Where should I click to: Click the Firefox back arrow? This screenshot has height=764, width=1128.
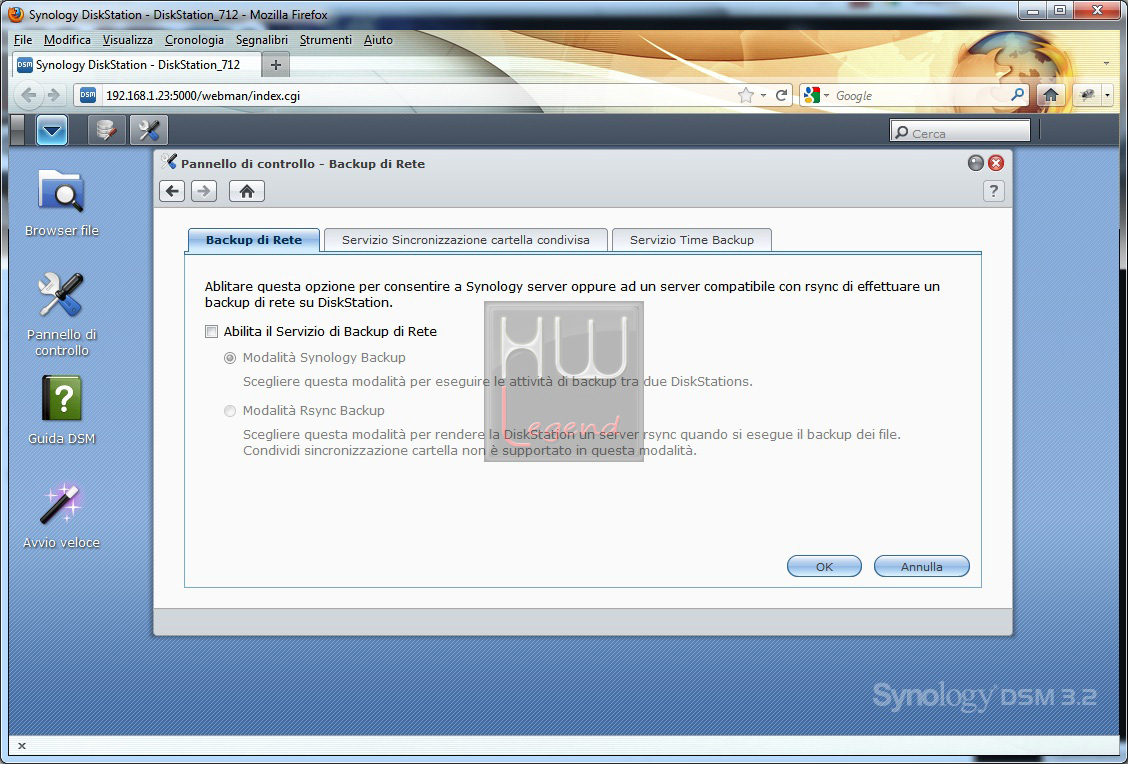pyautogui.click(x=29, y=95)
